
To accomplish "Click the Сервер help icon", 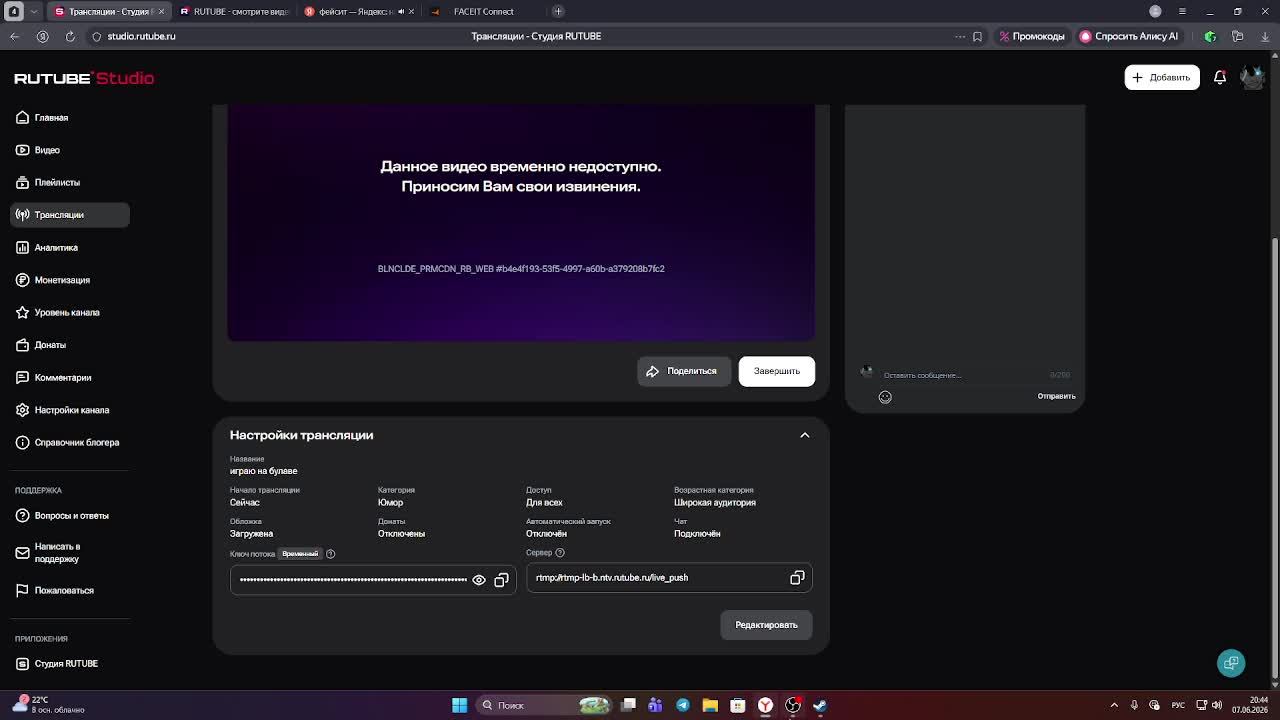I will click(560, 553).
